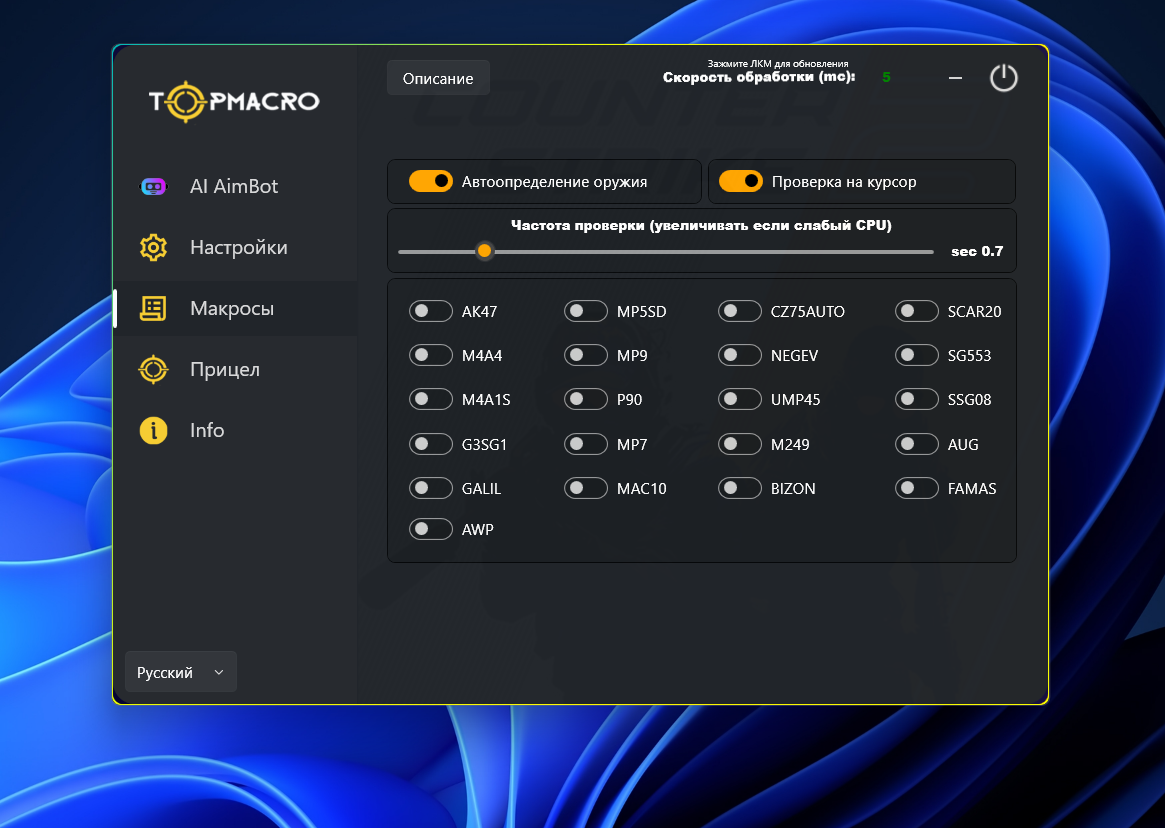
Task: Click the Зажмите ЛКМ для обновления text
Action: click(x=778, y=64)
